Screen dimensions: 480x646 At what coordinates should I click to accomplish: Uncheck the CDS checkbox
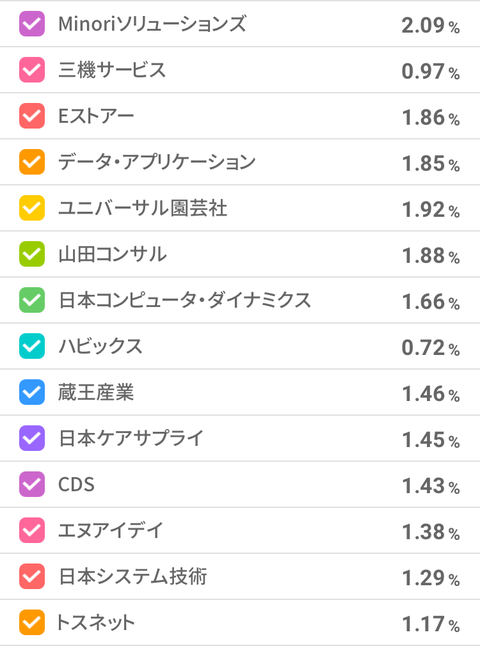tap(32, 484)
